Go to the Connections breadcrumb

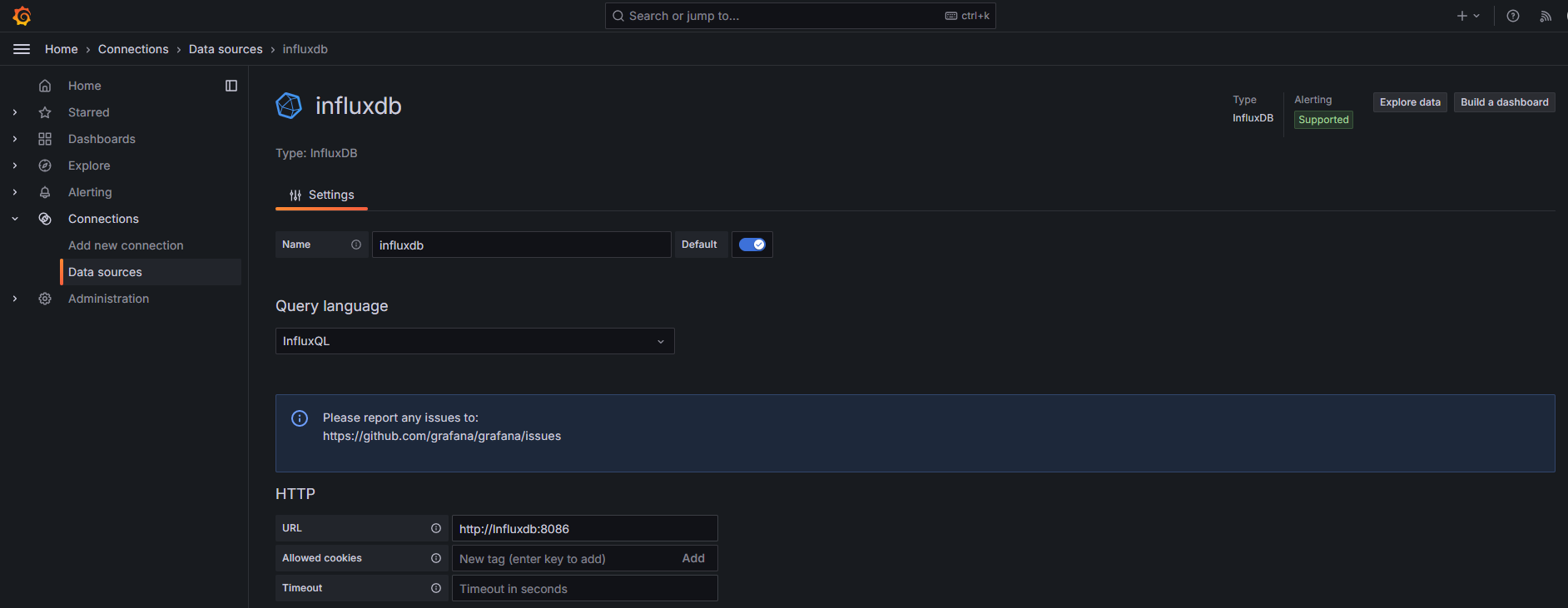pos(133,49)
